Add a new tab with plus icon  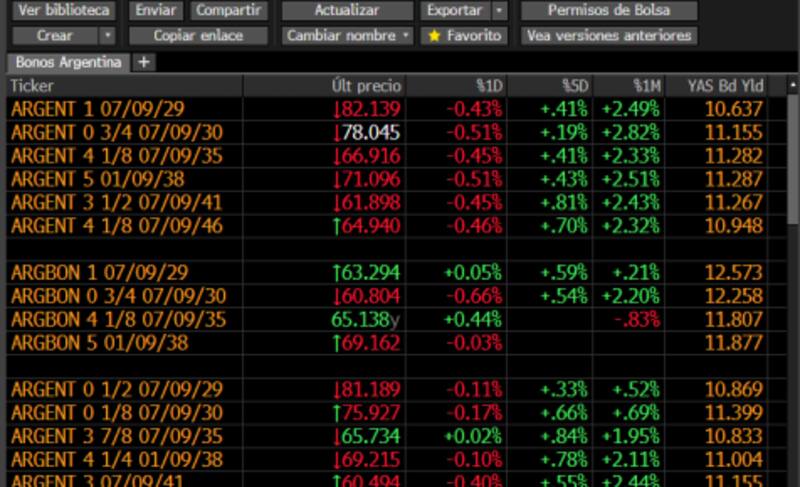click(x=144, y=62)
